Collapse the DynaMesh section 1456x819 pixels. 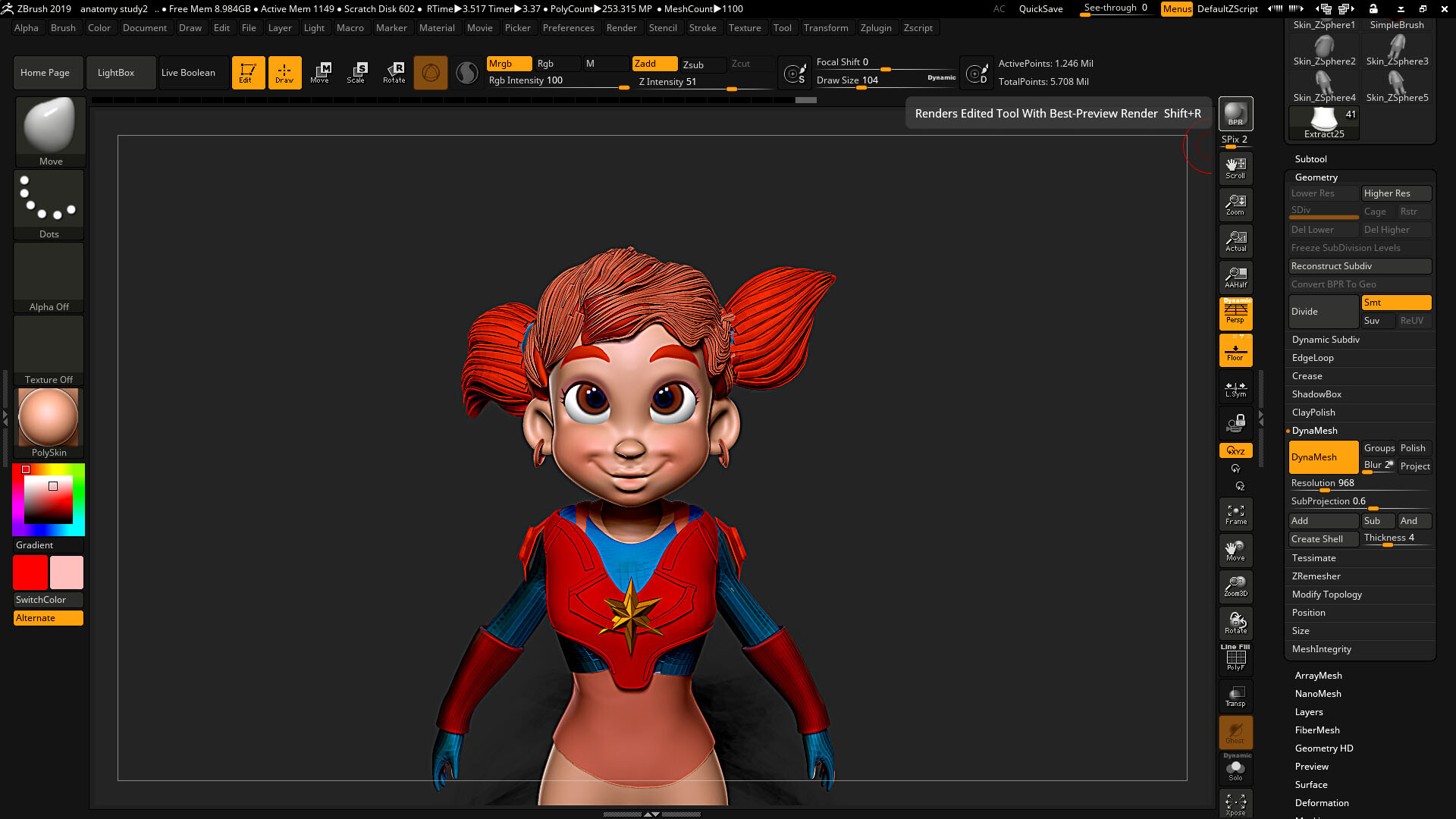coord(1314,430)
